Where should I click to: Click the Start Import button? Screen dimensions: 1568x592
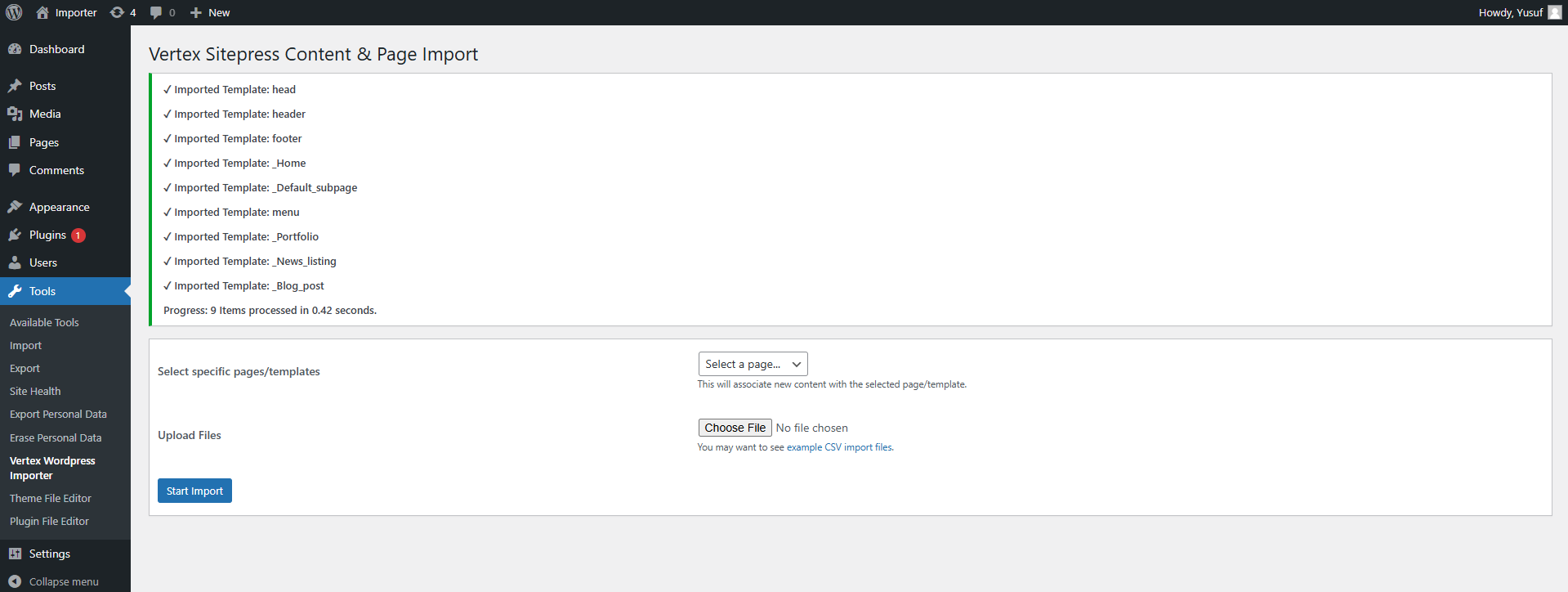coord(194,491)
